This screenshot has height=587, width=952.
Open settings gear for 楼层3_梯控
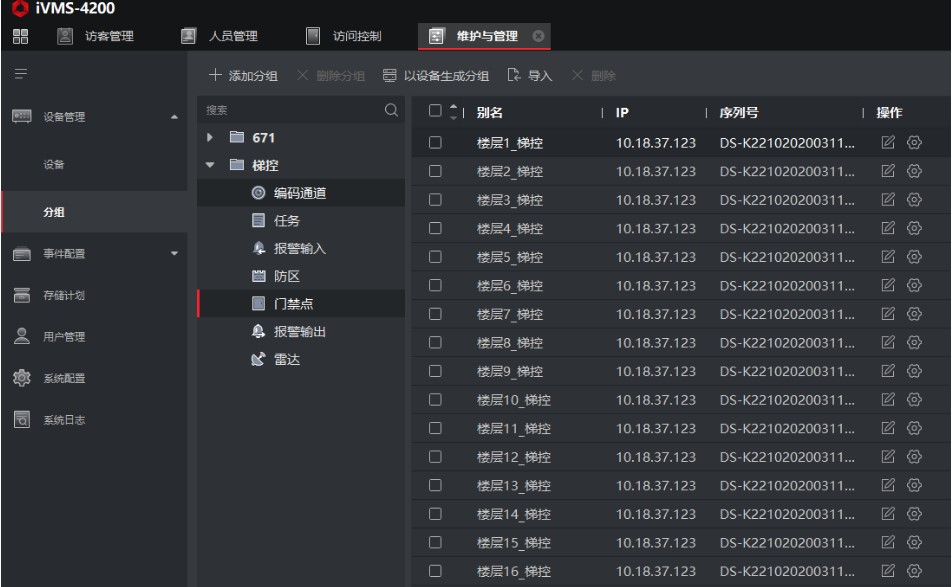click(x=914, y=200)
